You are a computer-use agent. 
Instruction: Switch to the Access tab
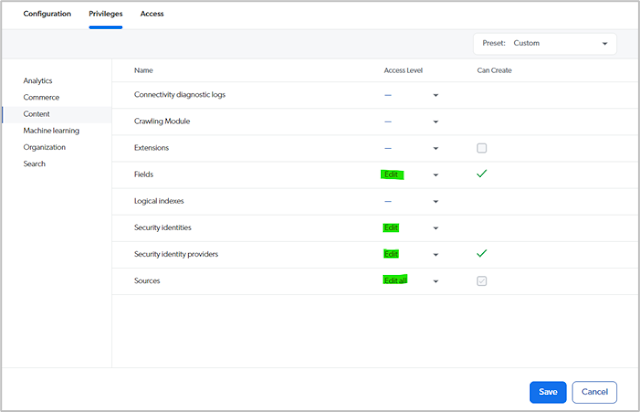152,14
